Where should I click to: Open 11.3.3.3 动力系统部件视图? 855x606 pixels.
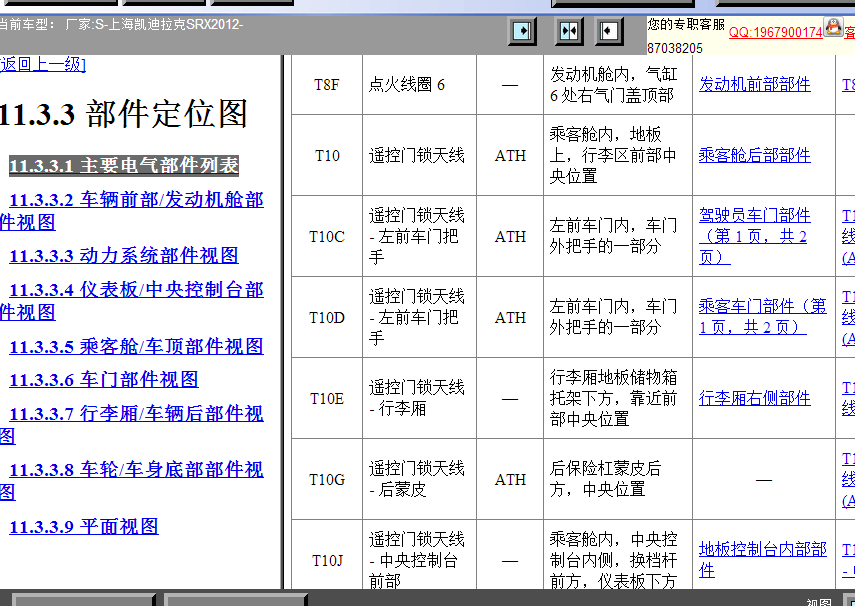124,255
